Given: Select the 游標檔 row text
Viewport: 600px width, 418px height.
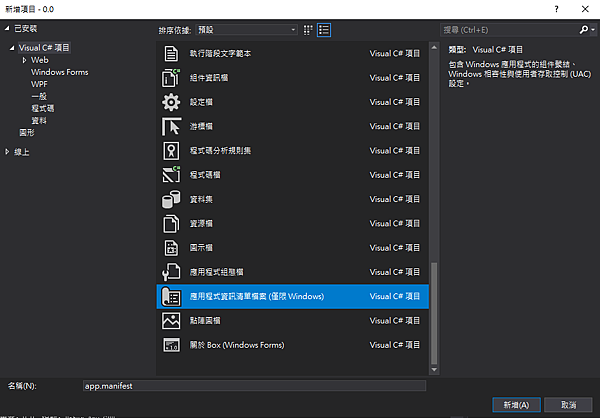Looking at the screenshot, I should click(201, 126).
